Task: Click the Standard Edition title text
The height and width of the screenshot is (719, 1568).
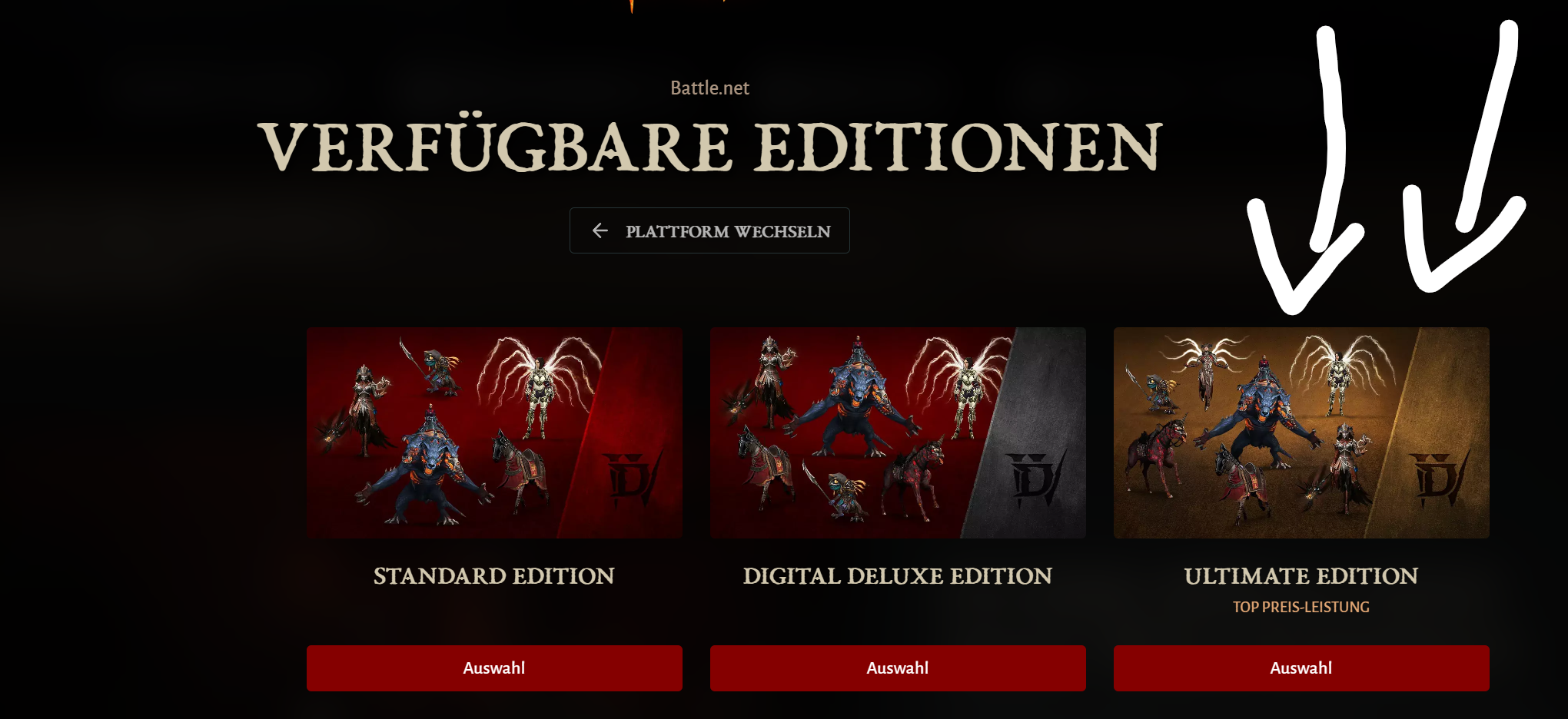Action: (494, 576)
